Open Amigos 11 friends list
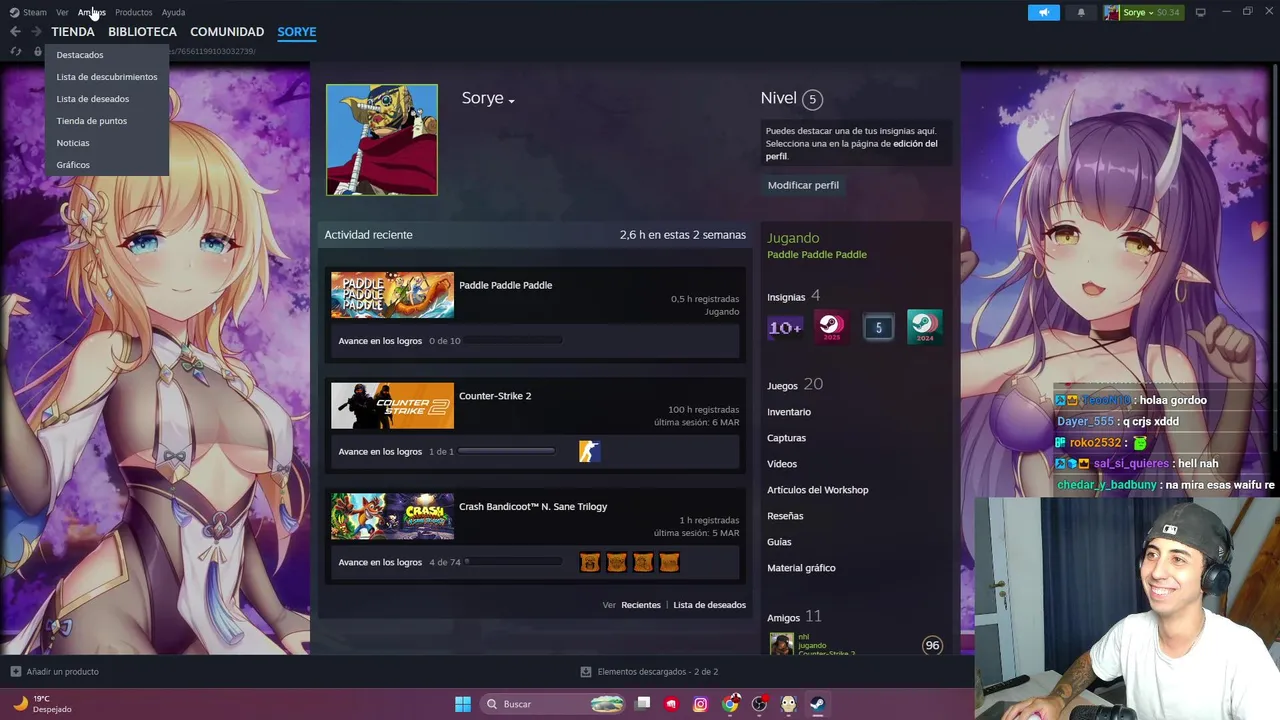 pyautogui.click(x=794, y=616)
